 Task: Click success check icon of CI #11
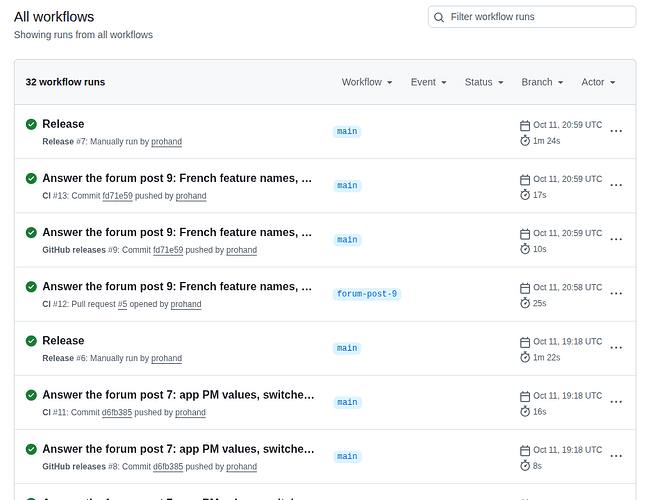click(x=31, y=395)
